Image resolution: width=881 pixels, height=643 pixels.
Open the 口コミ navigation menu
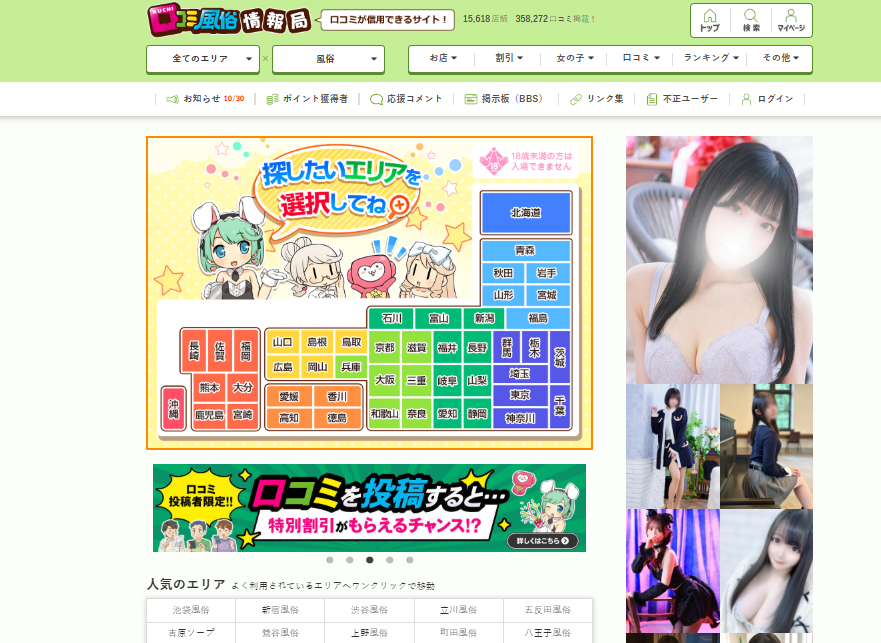pos(641,59)
